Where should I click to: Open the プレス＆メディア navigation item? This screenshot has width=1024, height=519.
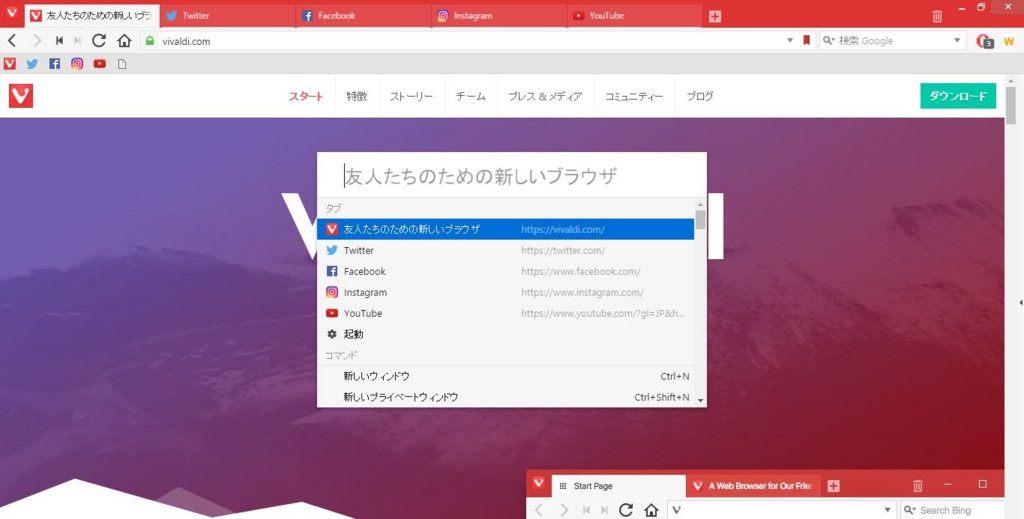545,96
